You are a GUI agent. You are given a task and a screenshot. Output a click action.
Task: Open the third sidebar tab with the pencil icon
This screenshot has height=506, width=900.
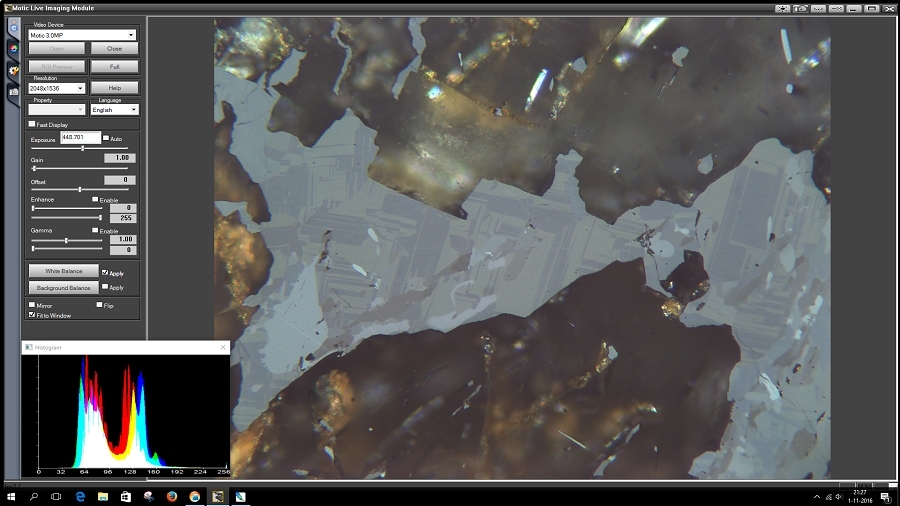[x=13, y=70]
